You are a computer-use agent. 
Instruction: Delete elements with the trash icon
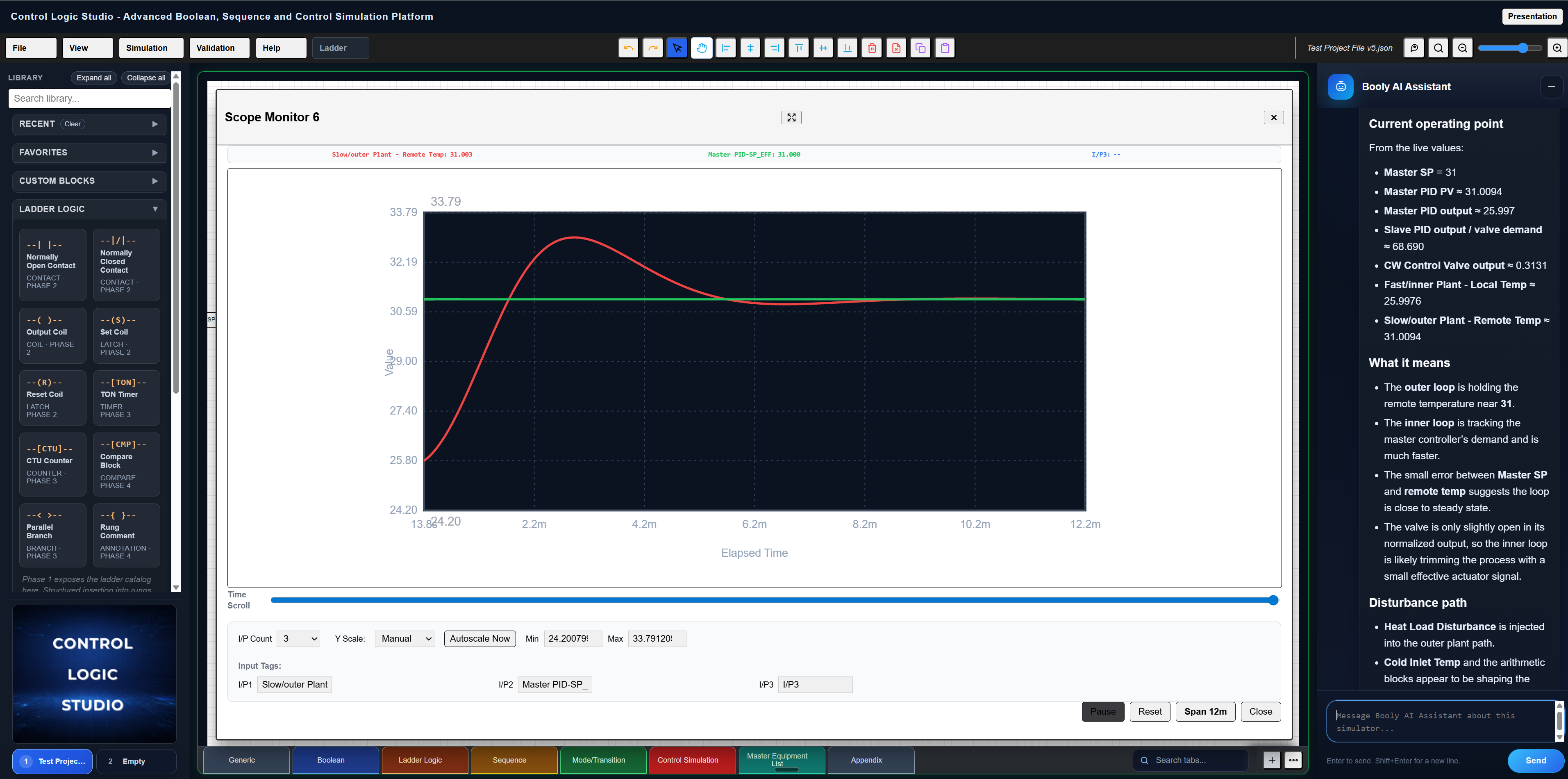872,48
